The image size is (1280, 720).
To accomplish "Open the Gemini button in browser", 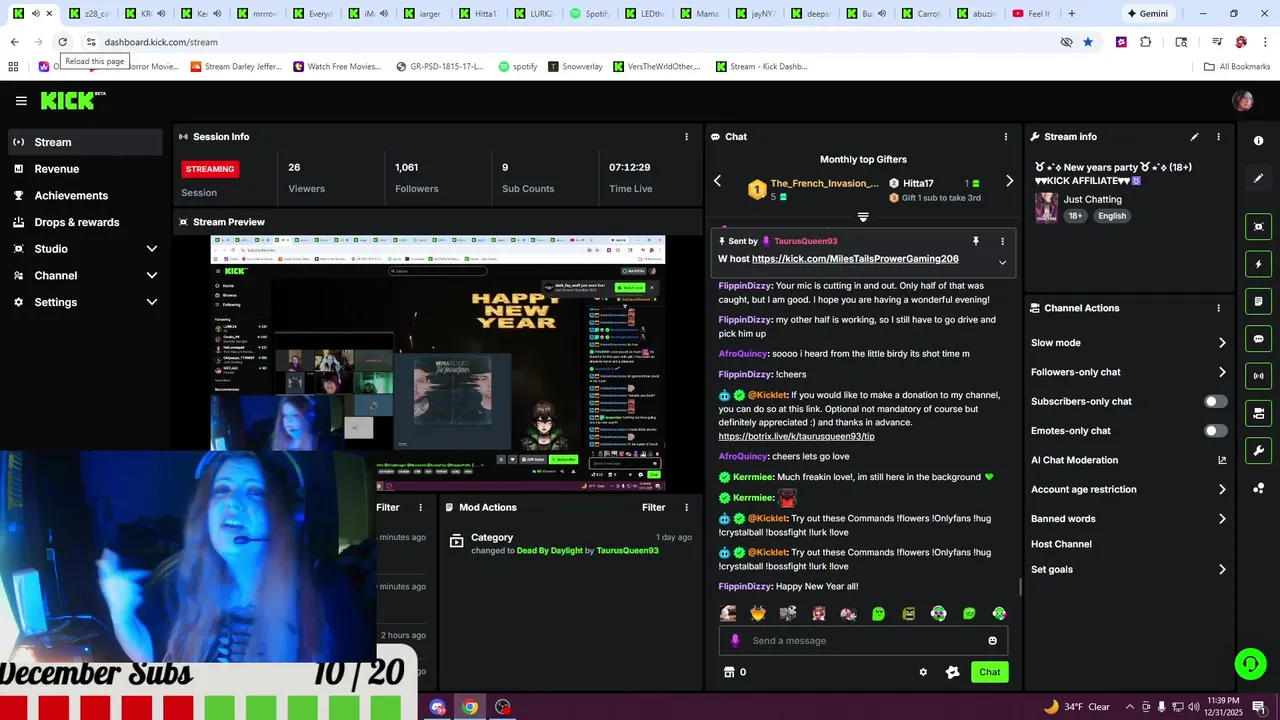I will [x=1146, y=14].
